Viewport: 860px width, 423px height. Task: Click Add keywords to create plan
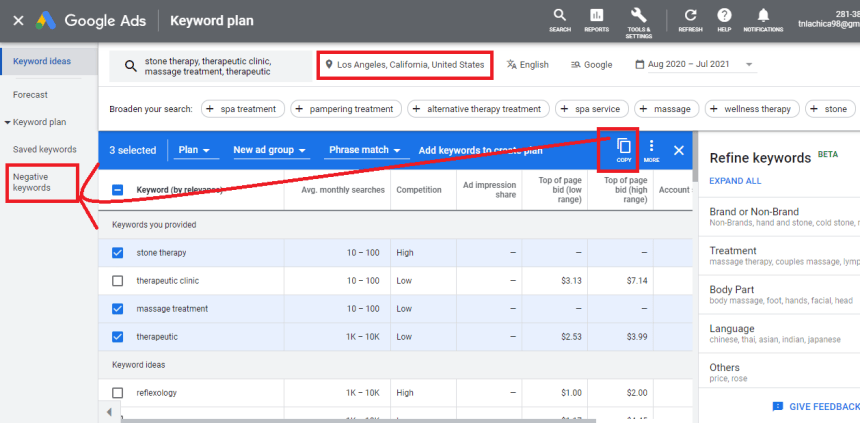[480, 150]
